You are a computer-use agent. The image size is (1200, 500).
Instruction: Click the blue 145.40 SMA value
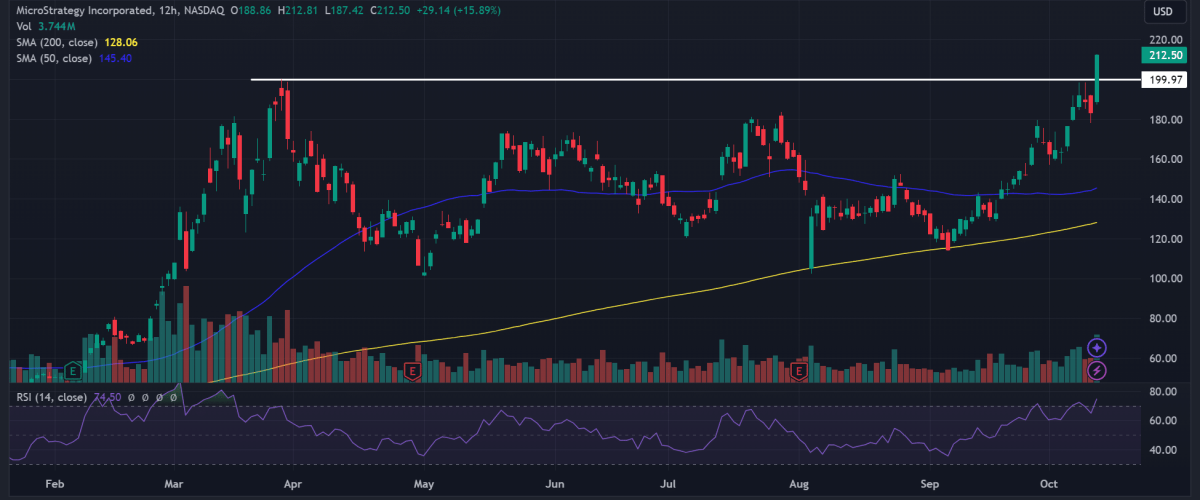(x=115, y=59)
